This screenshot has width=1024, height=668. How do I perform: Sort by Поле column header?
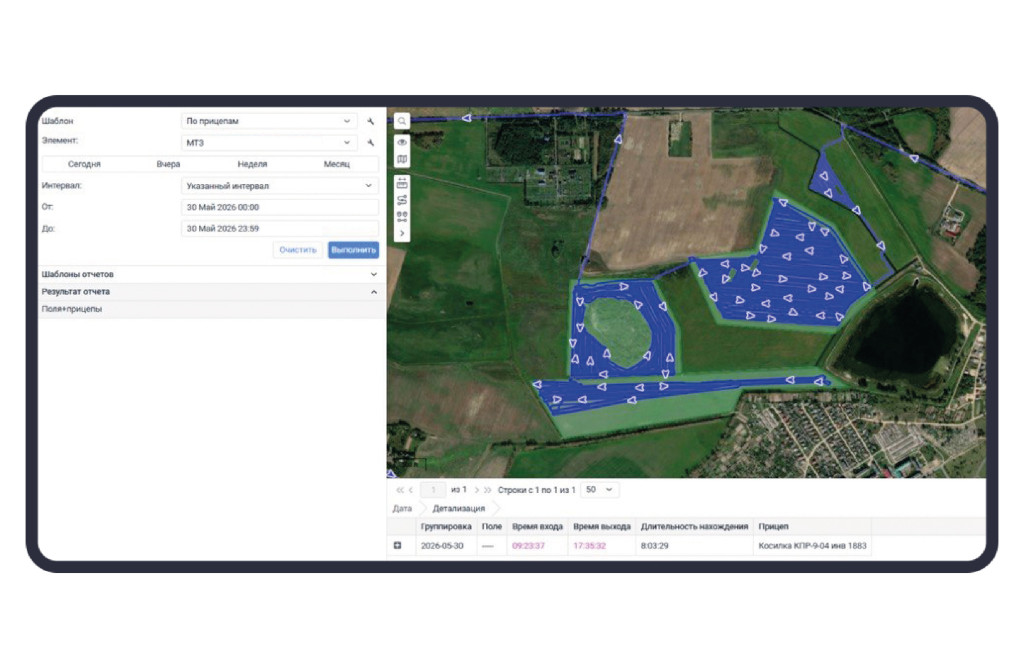click(x=492, y=526)
